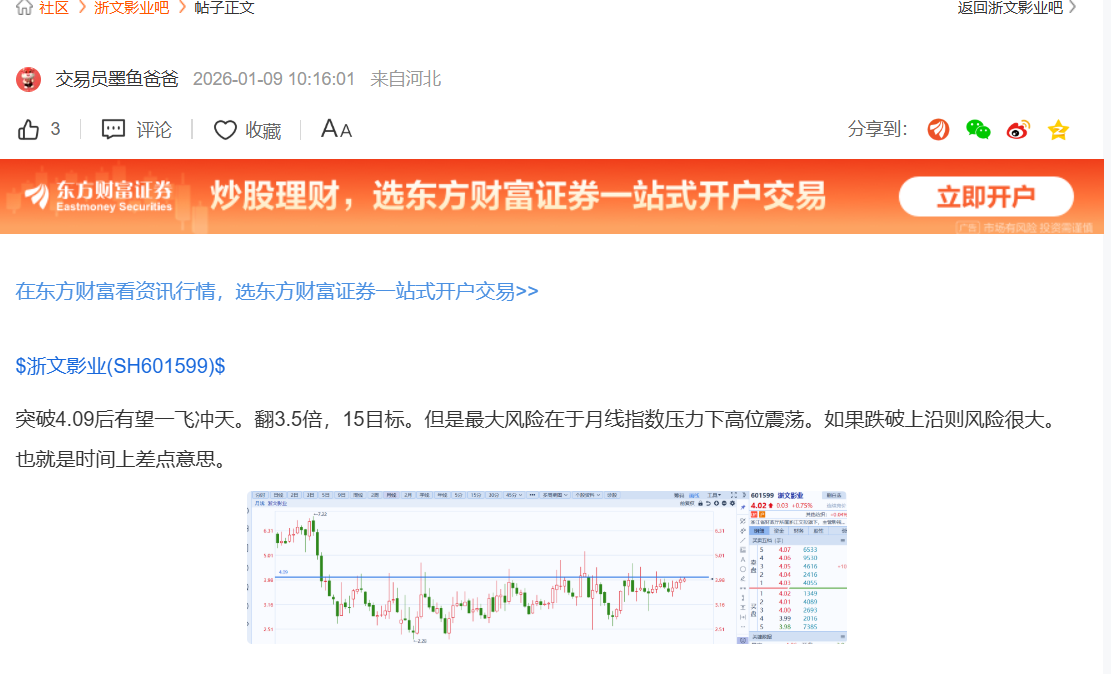Viewport: 1111px width, 674px height.
Task: Like the post with thumbs-up icon
Action: (x=28, y=130)
